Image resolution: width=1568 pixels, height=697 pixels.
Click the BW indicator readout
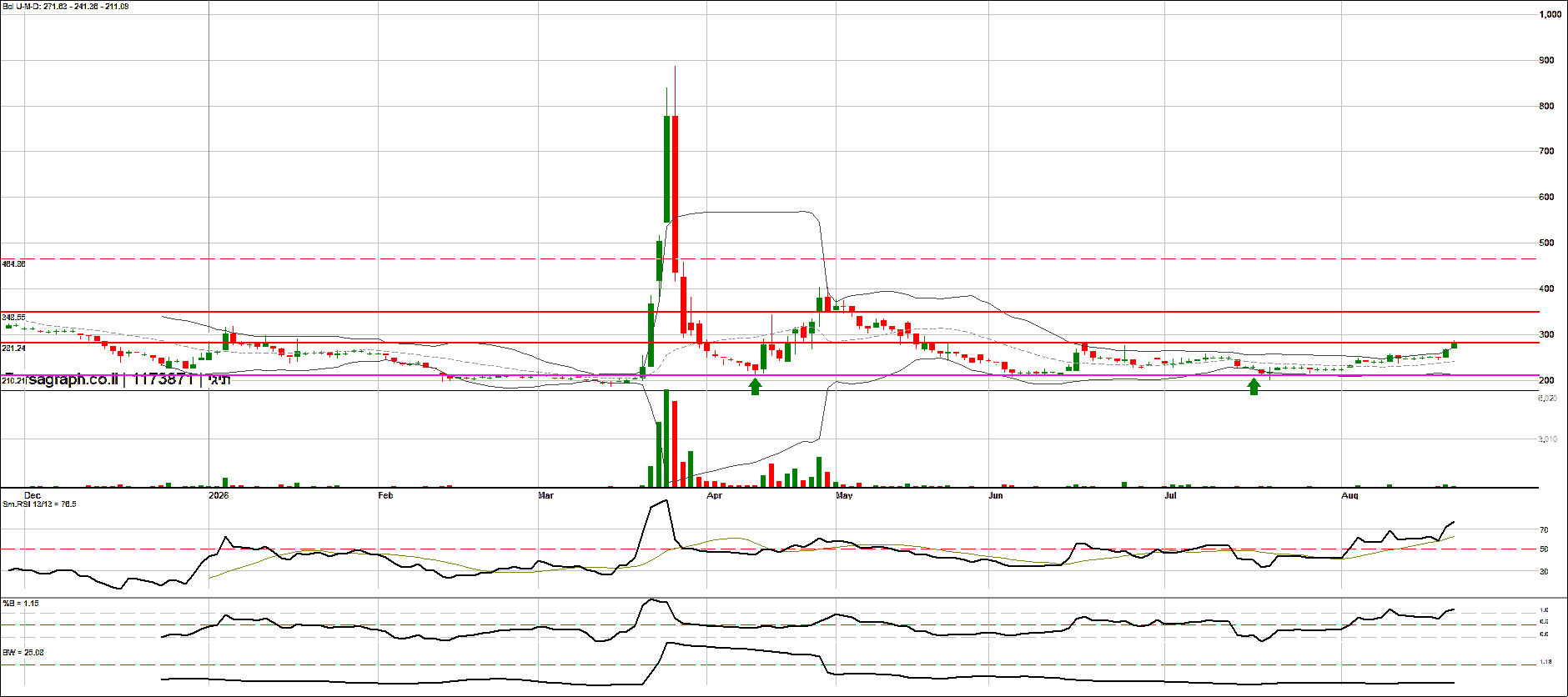[x=23, y=652]
